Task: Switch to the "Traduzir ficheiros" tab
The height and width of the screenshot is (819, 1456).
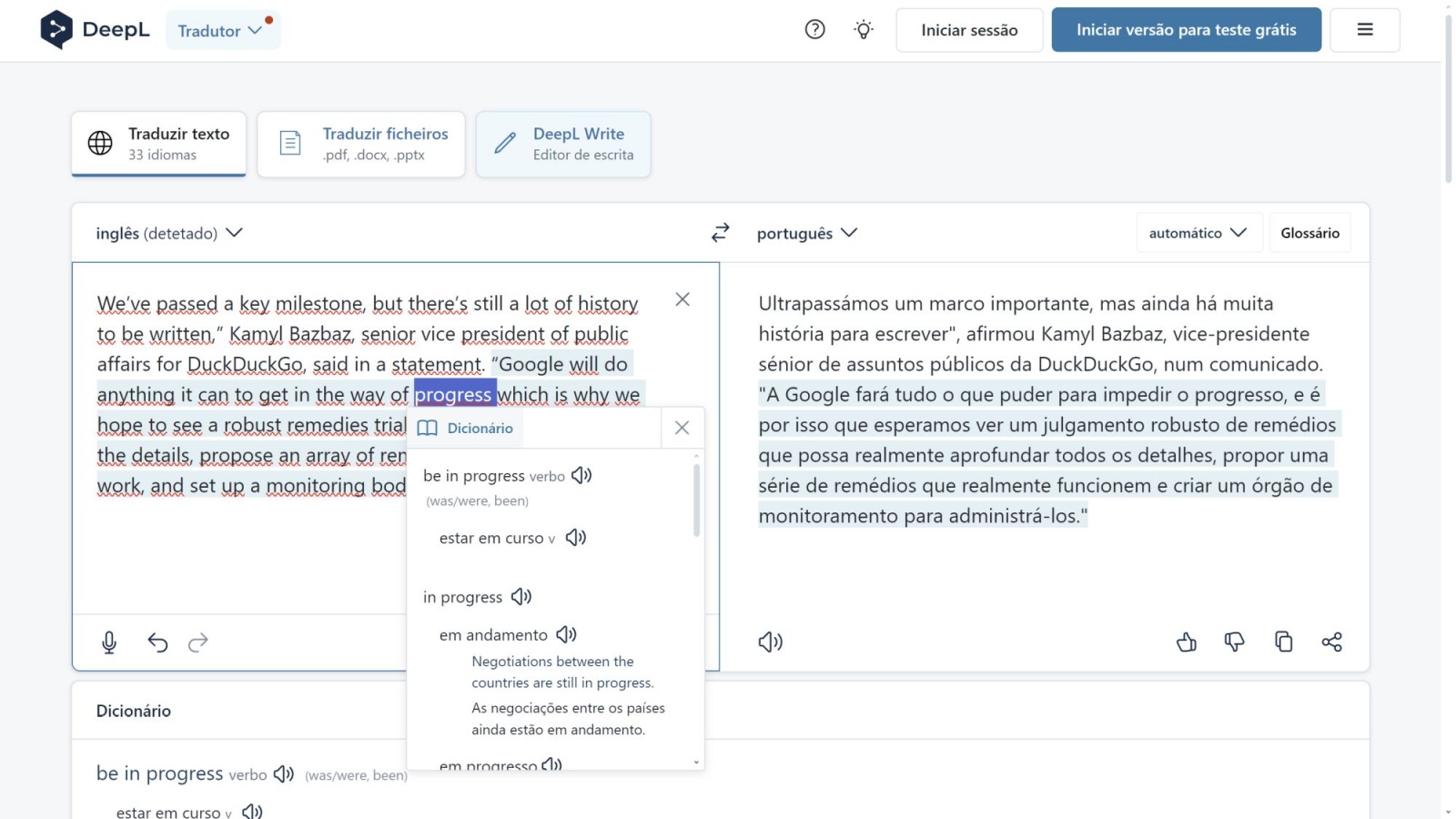Action: [361, 144]
